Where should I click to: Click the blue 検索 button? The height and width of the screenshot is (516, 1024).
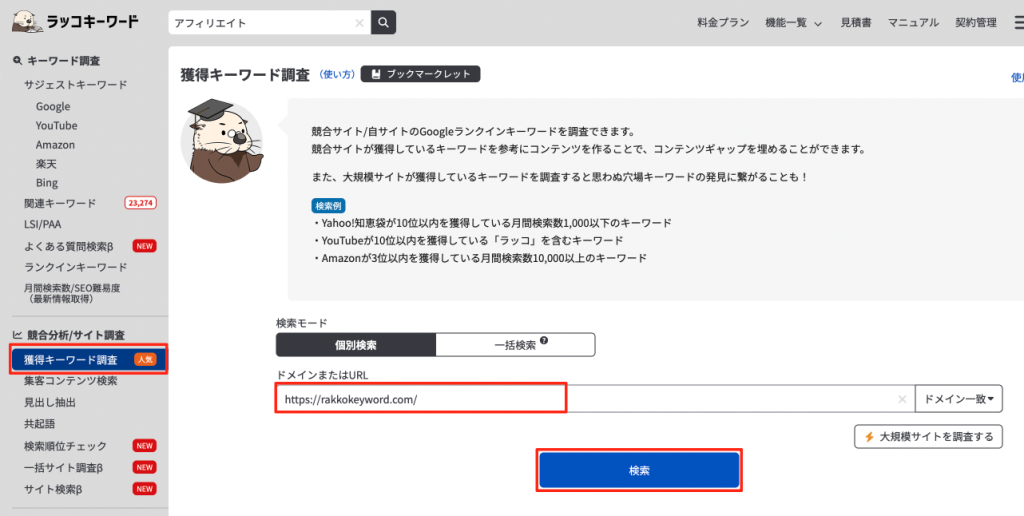click(x=639, y=470)
